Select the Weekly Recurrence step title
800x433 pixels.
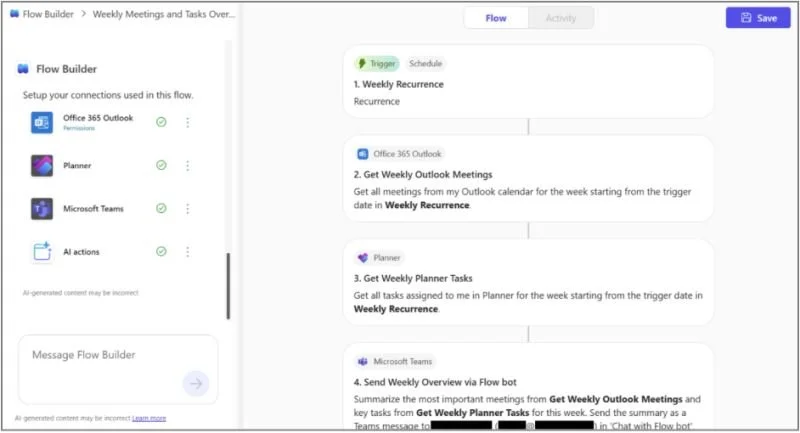point(398,84)
